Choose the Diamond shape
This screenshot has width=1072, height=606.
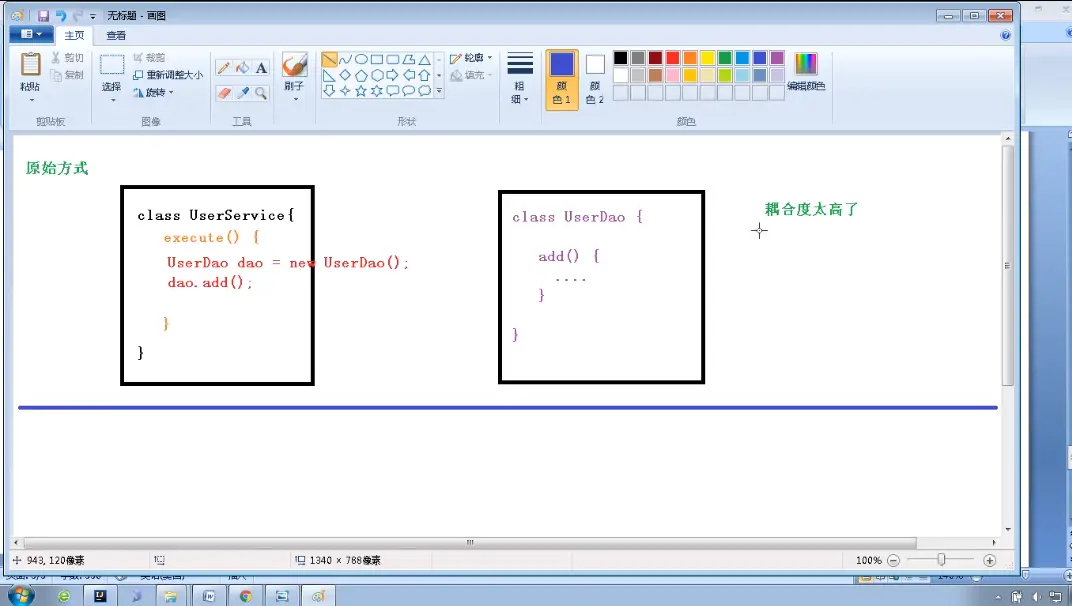tap(345, 75)
